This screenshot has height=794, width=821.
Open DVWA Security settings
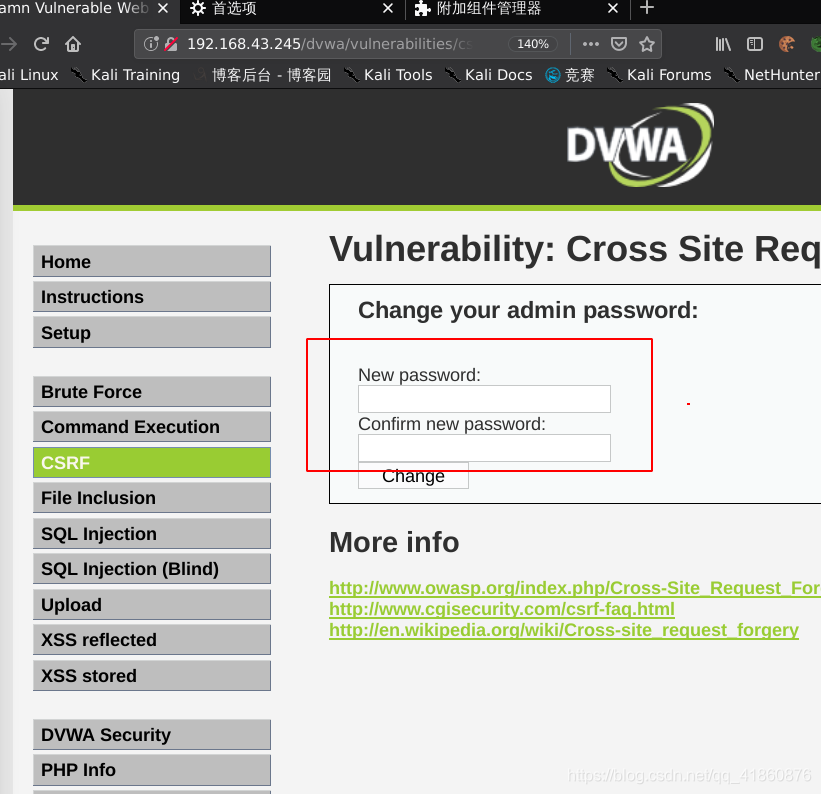pyautogui.click(x=152, y=735)
